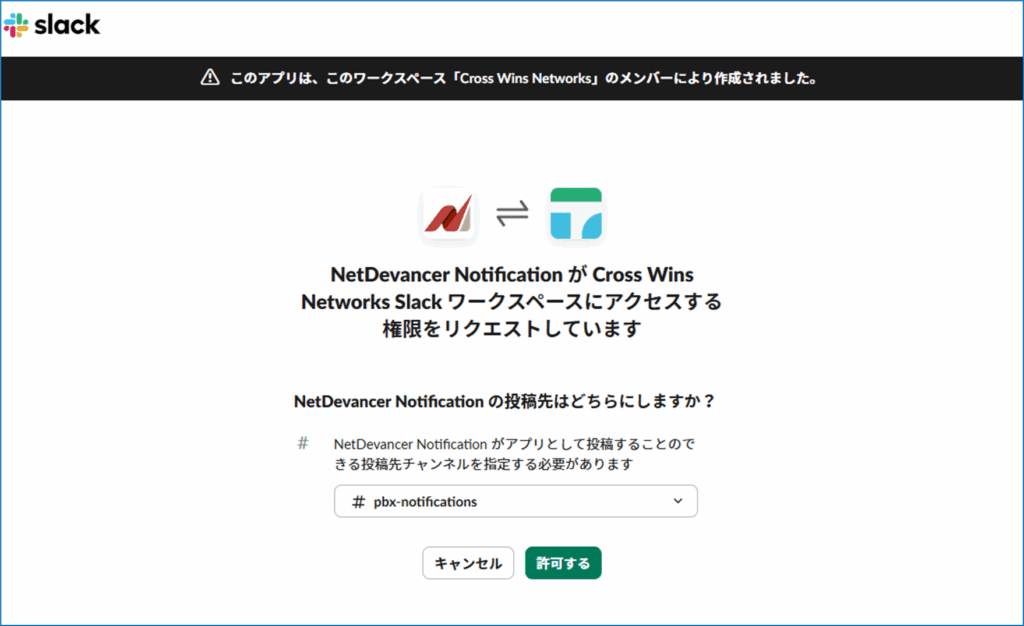Click the permission request heading text
This screenshot has height=626, width=1024.
click(511, 301)
